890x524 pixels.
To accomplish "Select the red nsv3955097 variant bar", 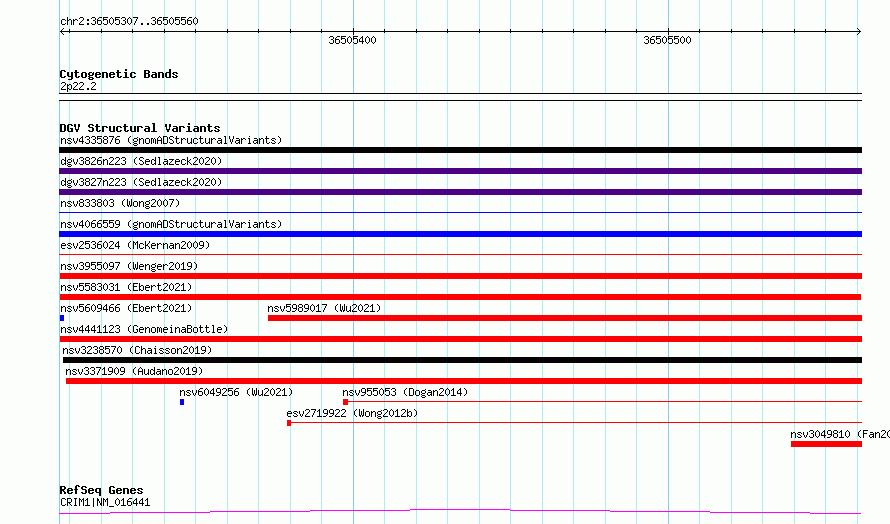I will [460, 276].
